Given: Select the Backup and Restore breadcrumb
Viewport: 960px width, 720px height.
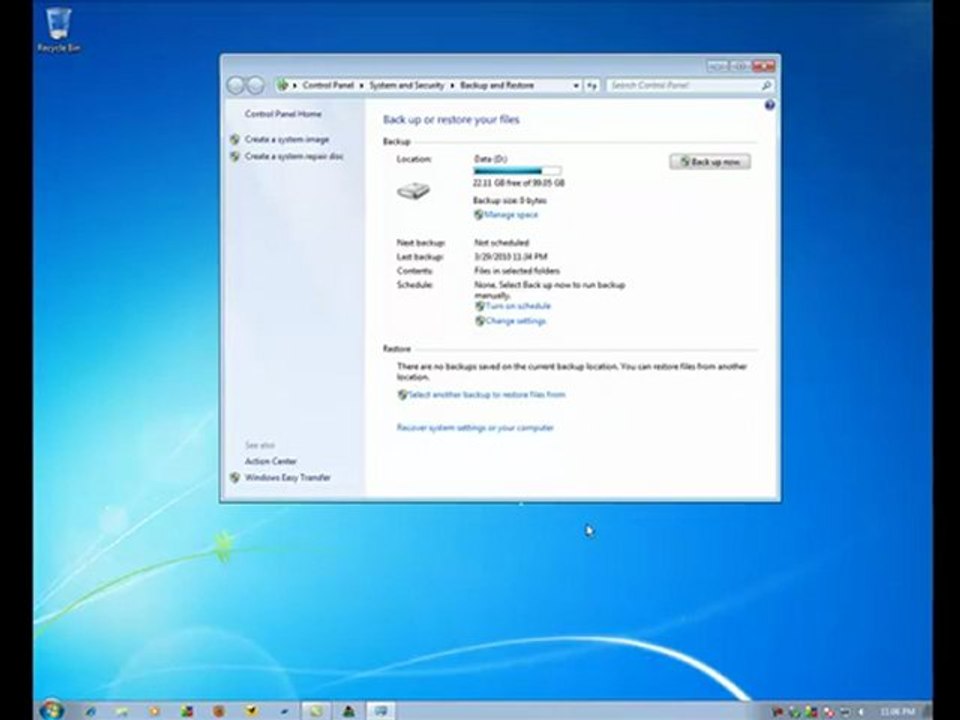Looking at the screenshot, I should tap(497, 86).
